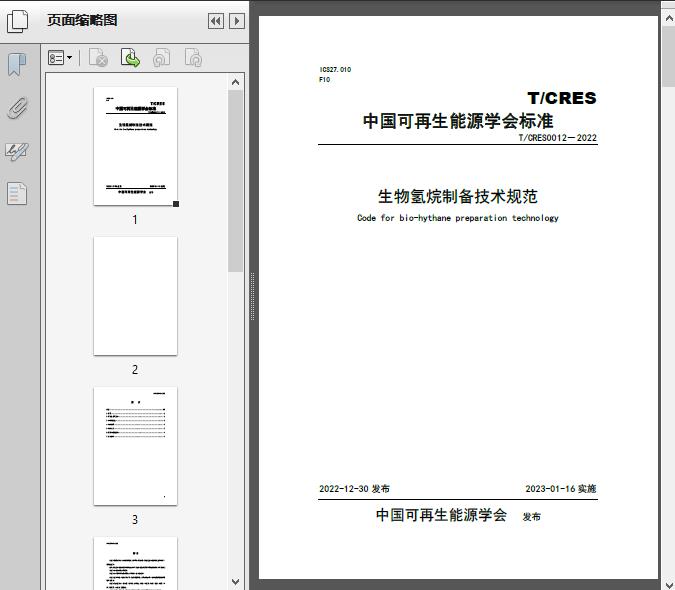Click the page thumbnails panel icon
This screenshot has height=590, width=675.
(x=18, y=21)
